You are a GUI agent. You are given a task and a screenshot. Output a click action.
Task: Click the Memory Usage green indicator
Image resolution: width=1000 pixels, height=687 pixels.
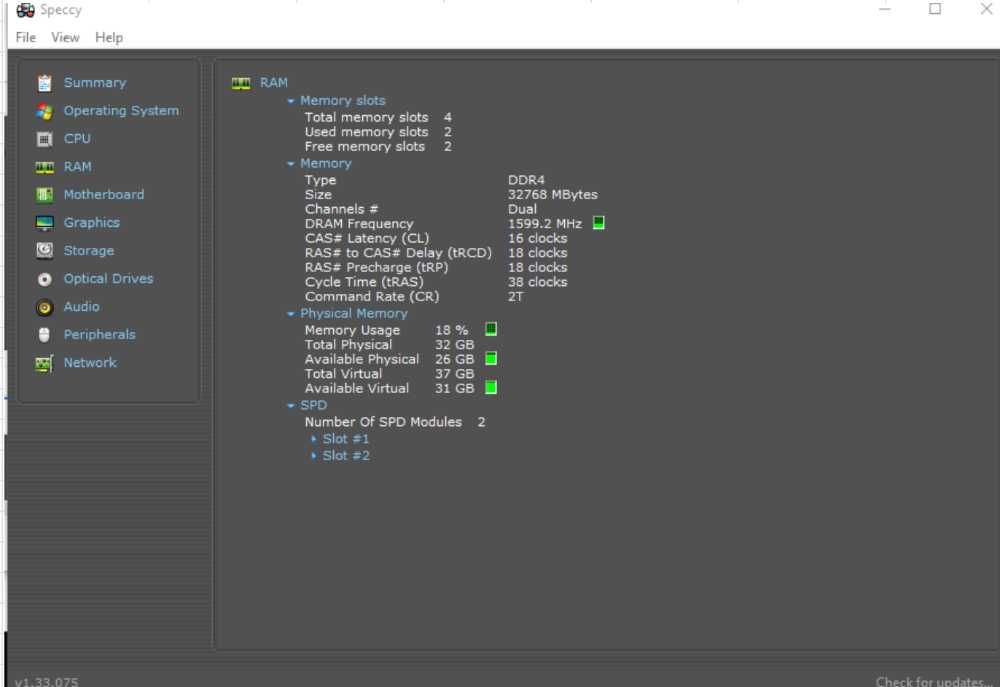click(x=490, y=329)
